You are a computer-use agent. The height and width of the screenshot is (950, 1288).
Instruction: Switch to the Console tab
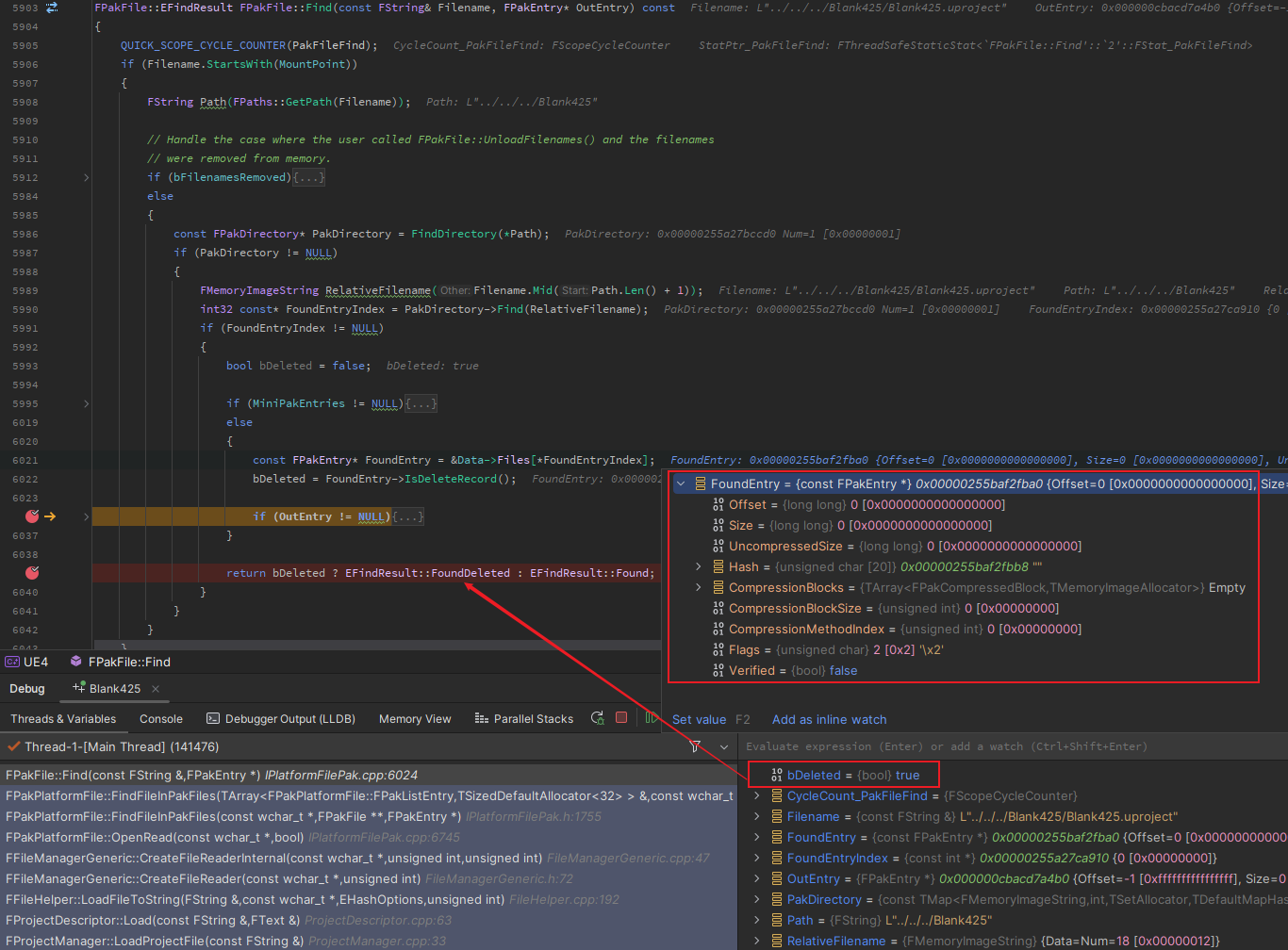coord(161,718)
